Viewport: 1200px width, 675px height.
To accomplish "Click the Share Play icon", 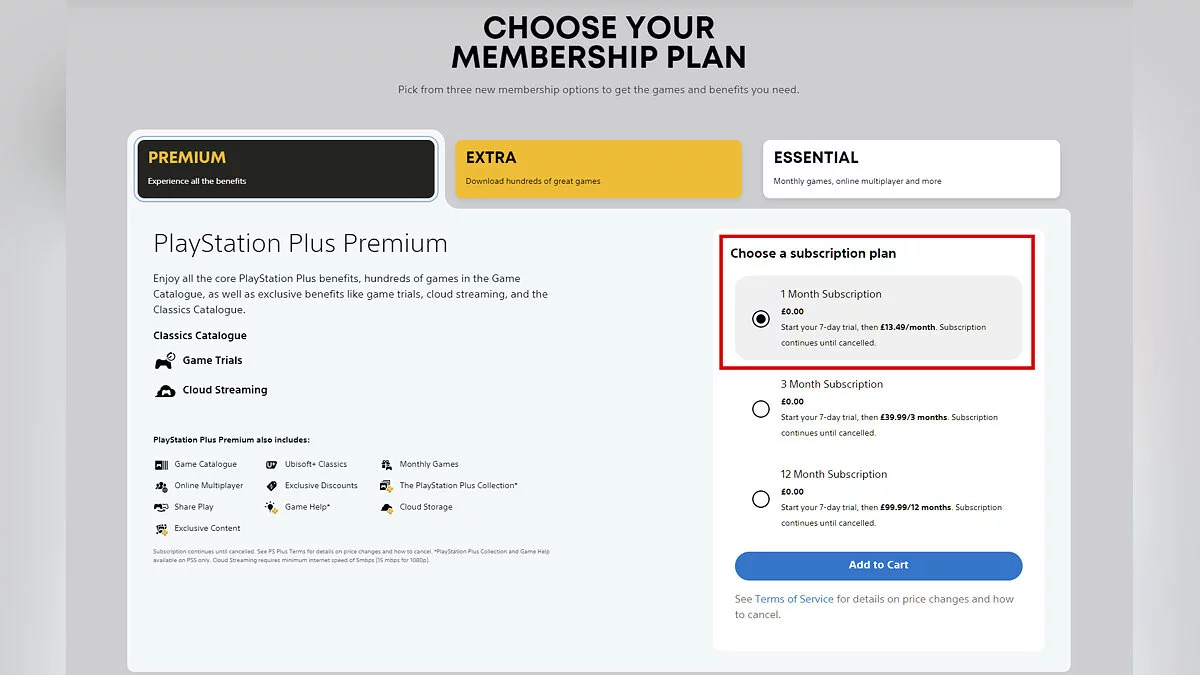I will (x=161, y=507).
